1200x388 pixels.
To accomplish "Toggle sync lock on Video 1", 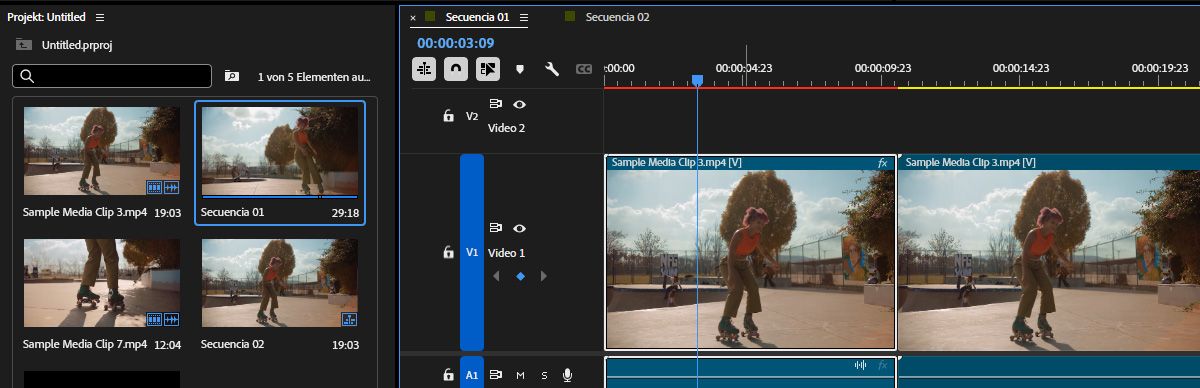I will click(495, 228).
